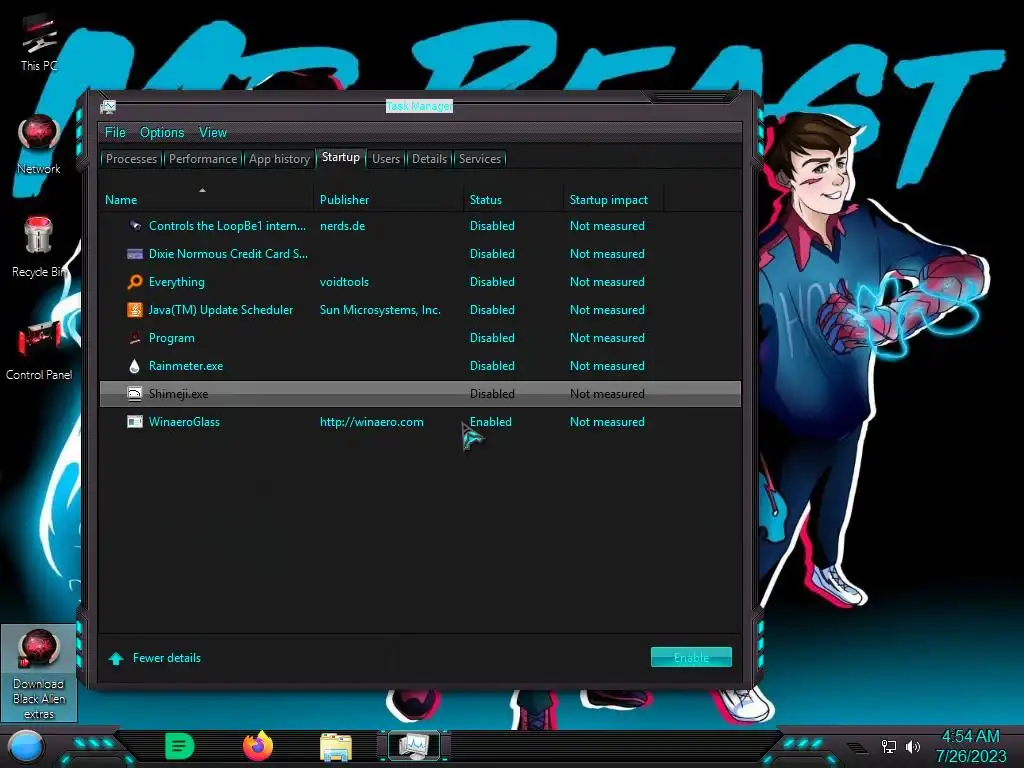
Task: Open the Start orb button
Action: pos(26,746)
